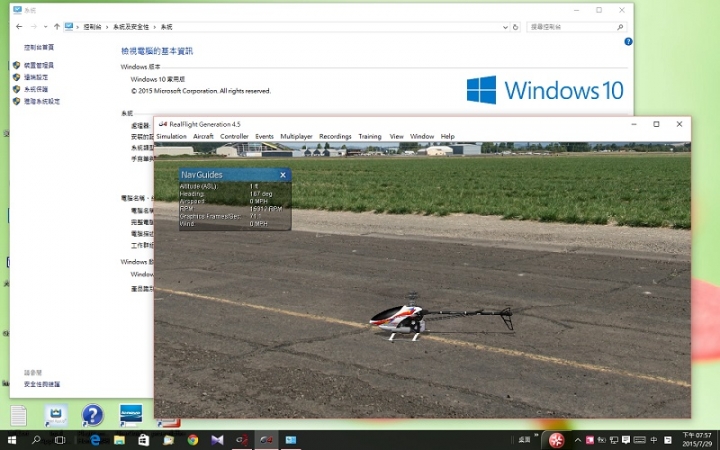This screenshot has width=720, height=450.
Task: Open the Recordings menu
Action: point(335,136)
